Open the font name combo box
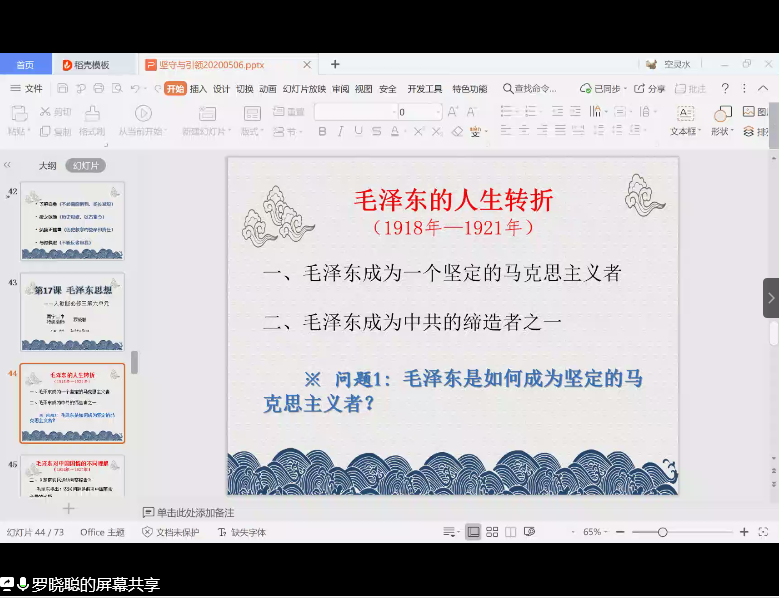Viewport: 779px width, 598px height. (356, 112)
